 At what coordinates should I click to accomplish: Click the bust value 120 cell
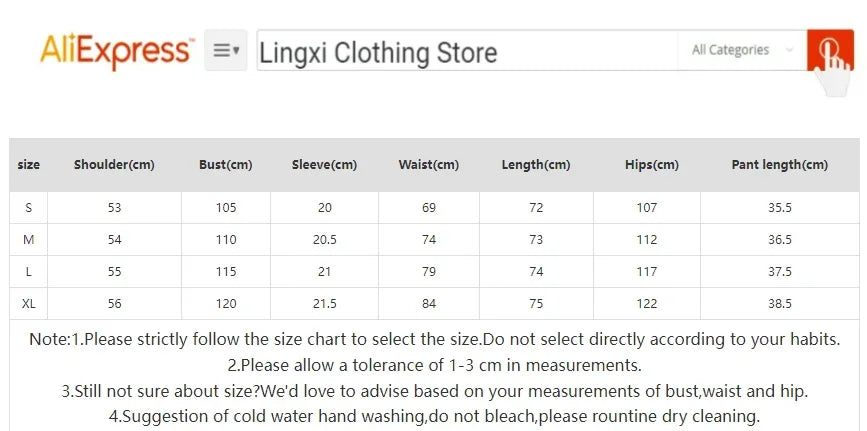225,304
